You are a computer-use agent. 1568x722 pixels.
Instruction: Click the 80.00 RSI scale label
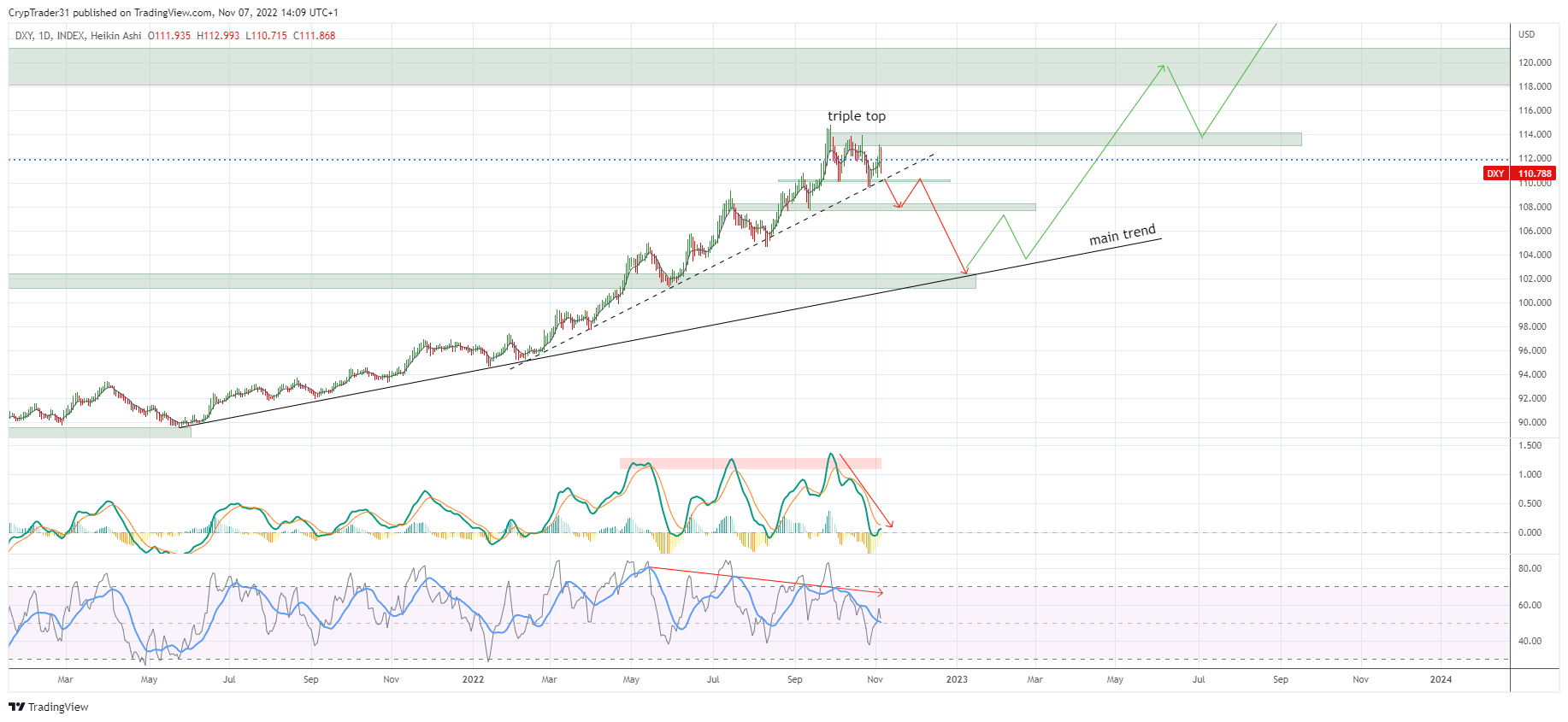pyautogui.click(x=1530, y=568)
